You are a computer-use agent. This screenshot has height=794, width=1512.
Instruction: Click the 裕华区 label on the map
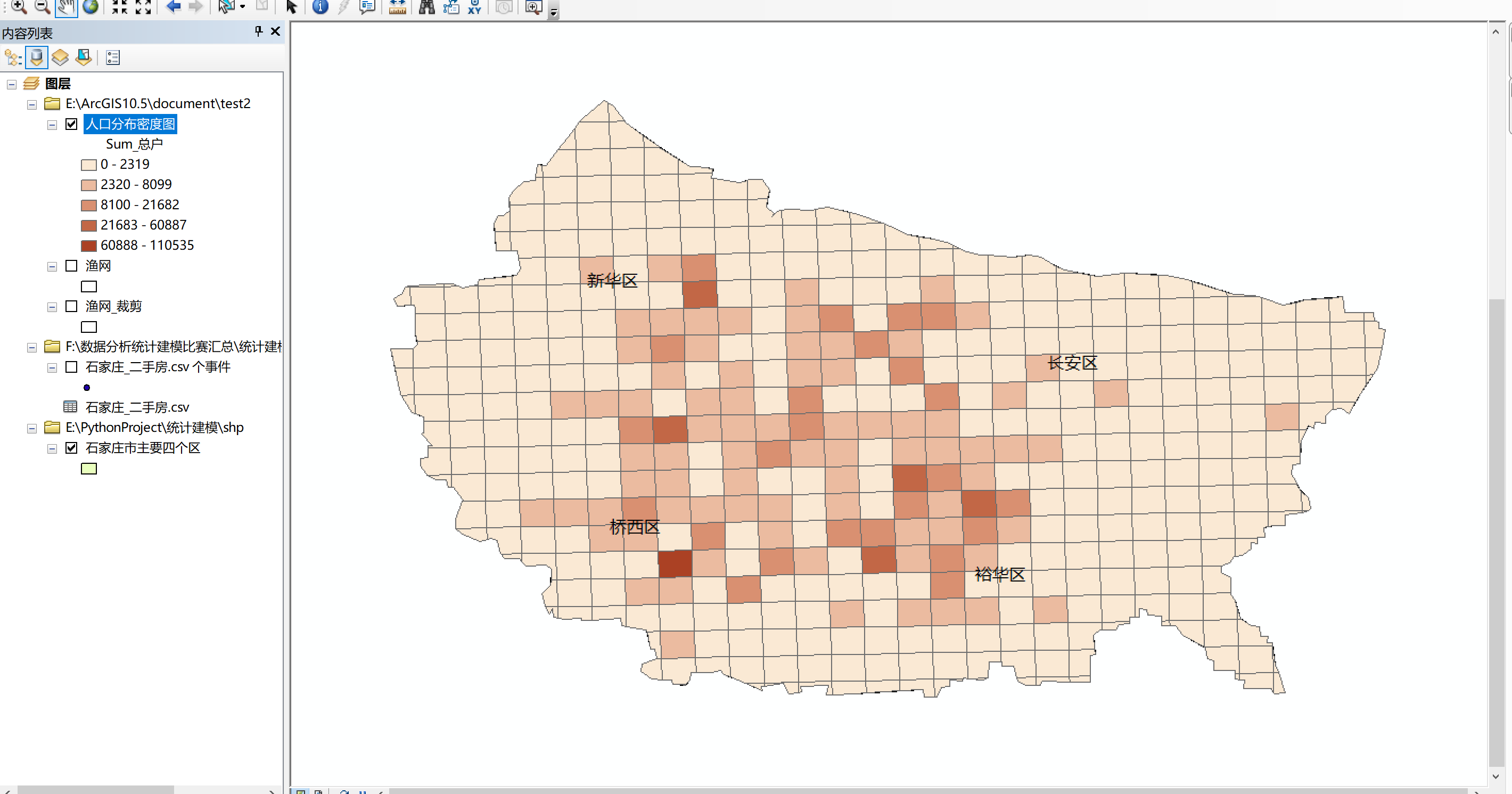(x=1000, y=575)
